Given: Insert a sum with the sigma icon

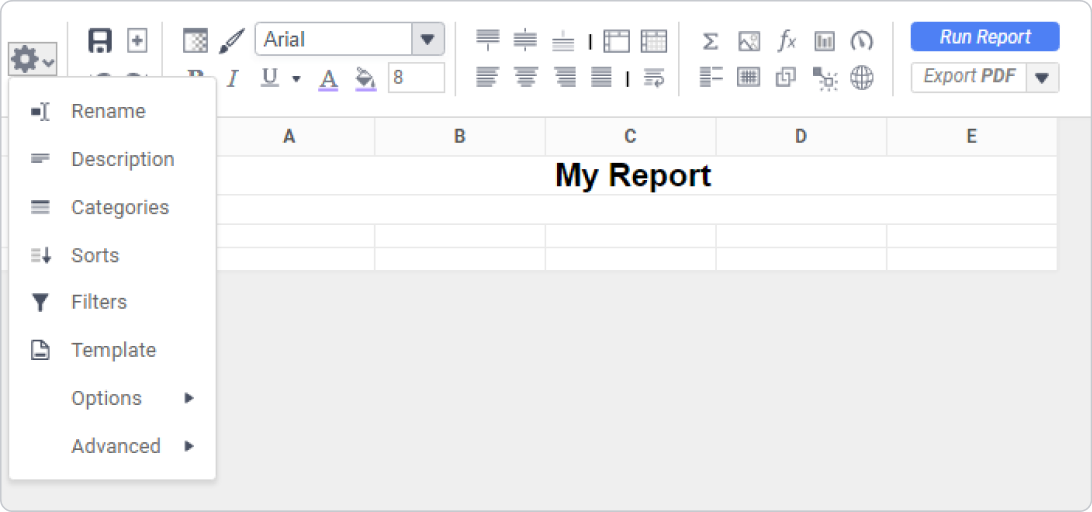Looking at the screenshot, I should point(710,41).
